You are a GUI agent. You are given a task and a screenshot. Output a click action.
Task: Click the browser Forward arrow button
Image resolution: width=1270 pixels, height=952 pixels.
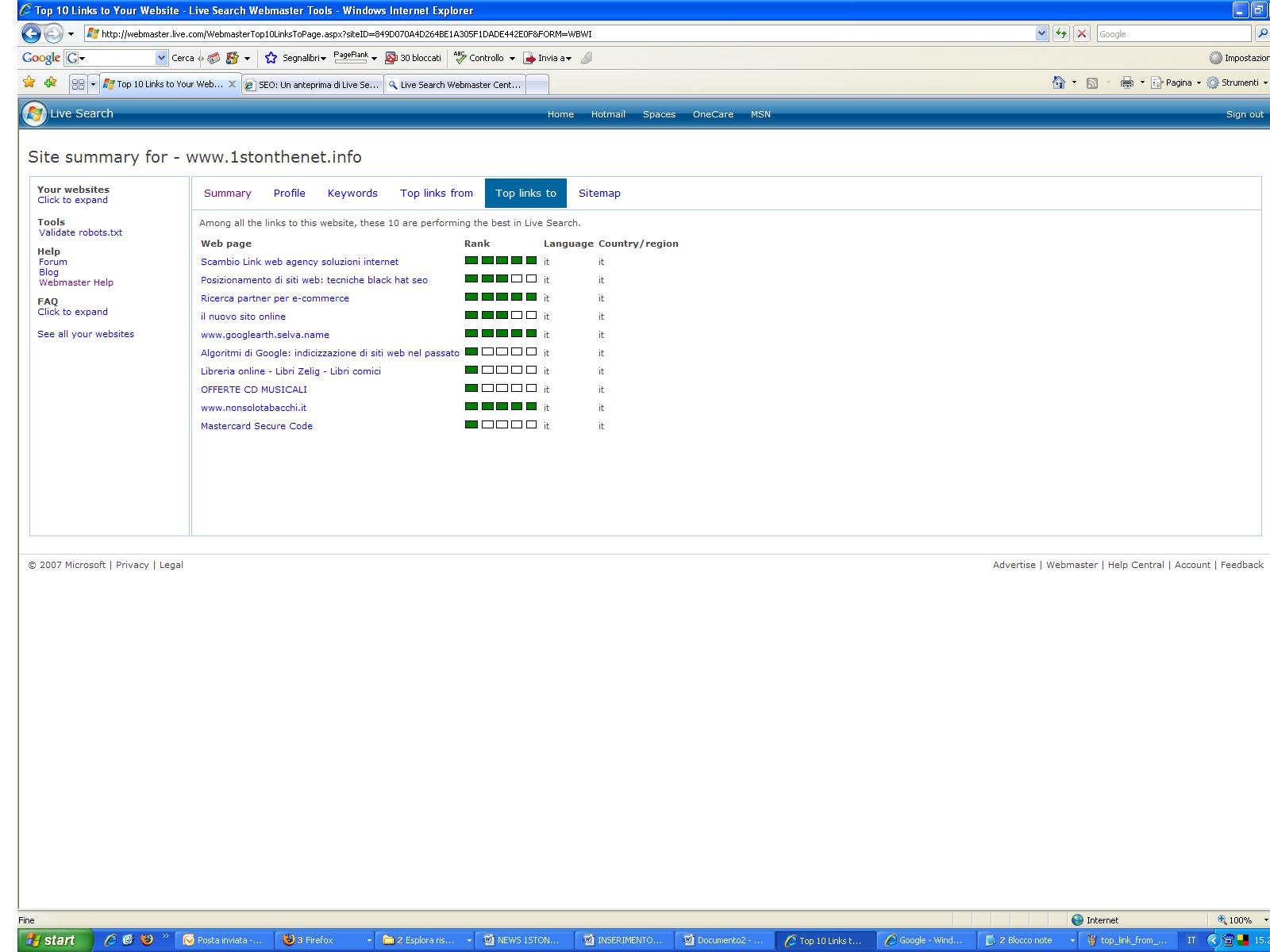(53, 33)
